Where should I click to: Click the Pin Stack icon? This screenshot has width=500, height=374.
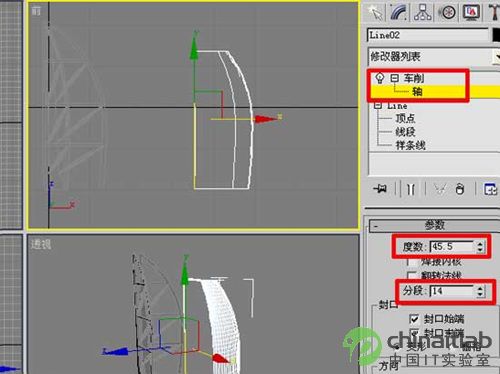tap(380, 189)
